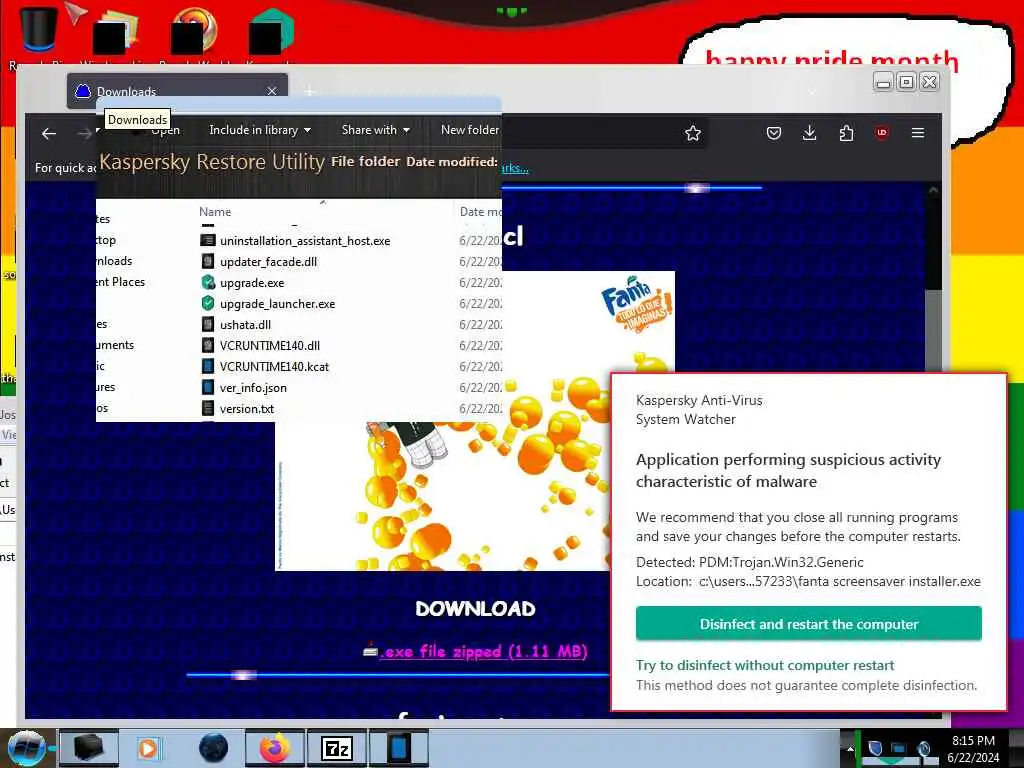Open the Windows Start orb
Image resolution: width=1024 pixels, height=768 pixels.
tap(26, 748)
